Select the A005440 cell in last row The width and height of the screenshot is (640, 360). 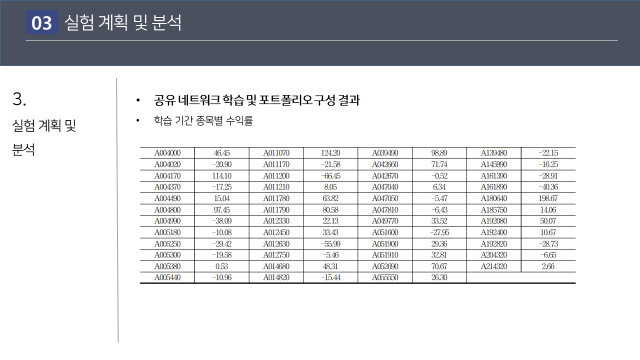coord(167,278)
